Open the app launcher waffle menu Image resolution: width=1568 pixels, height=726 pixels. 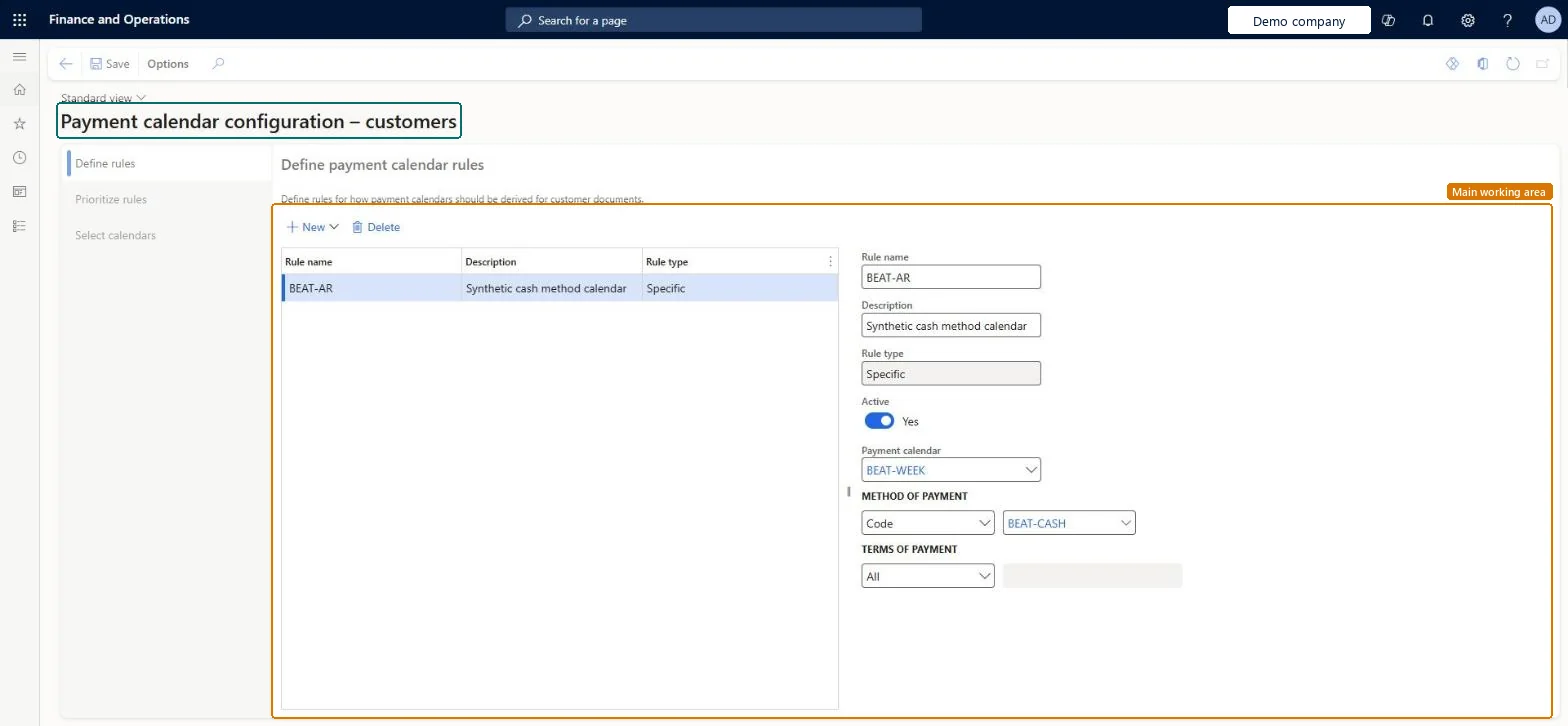click(x=19, y=20)
